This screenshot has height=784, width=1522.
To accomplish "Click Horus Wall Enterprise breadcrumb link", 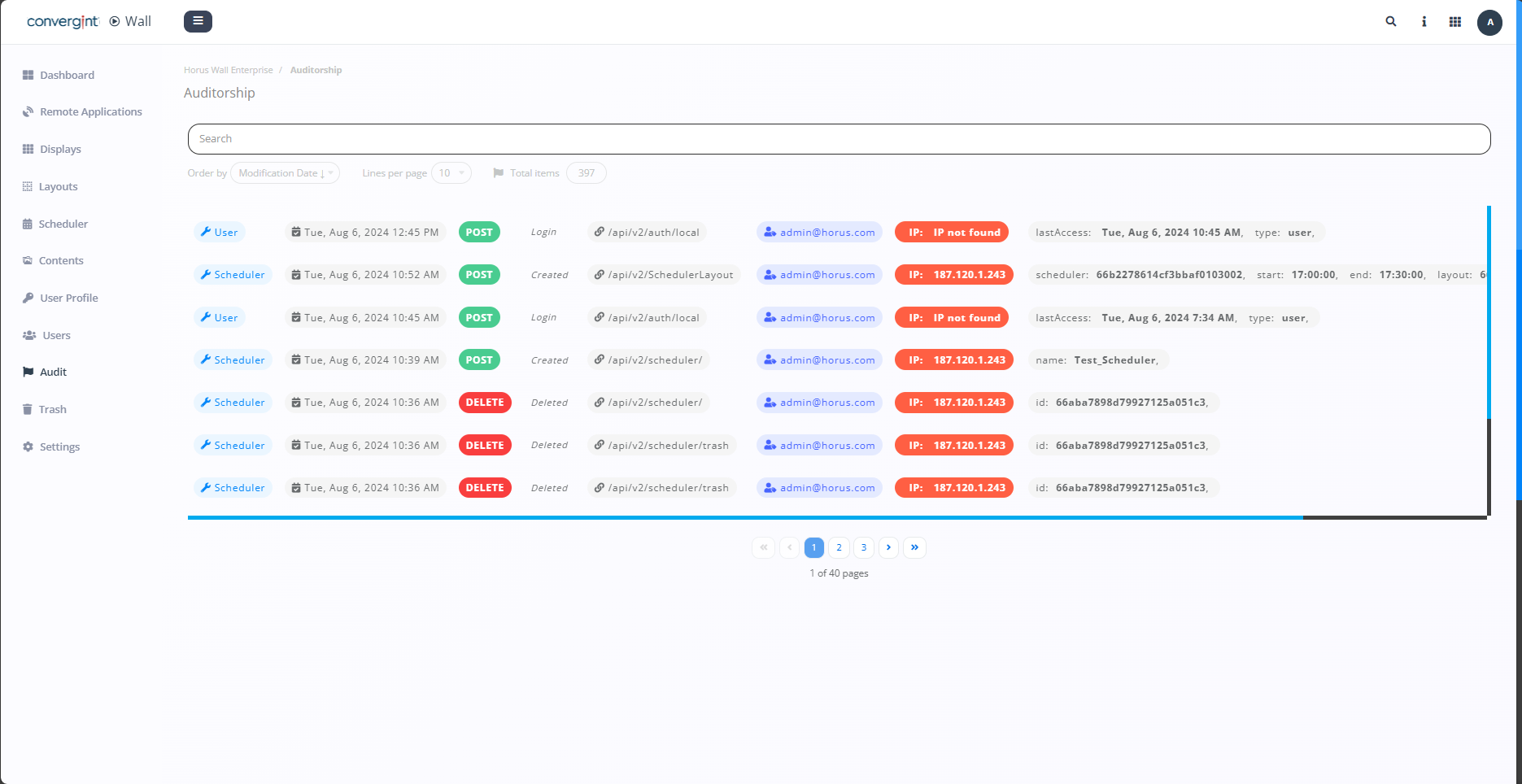I will click(229, 70).
